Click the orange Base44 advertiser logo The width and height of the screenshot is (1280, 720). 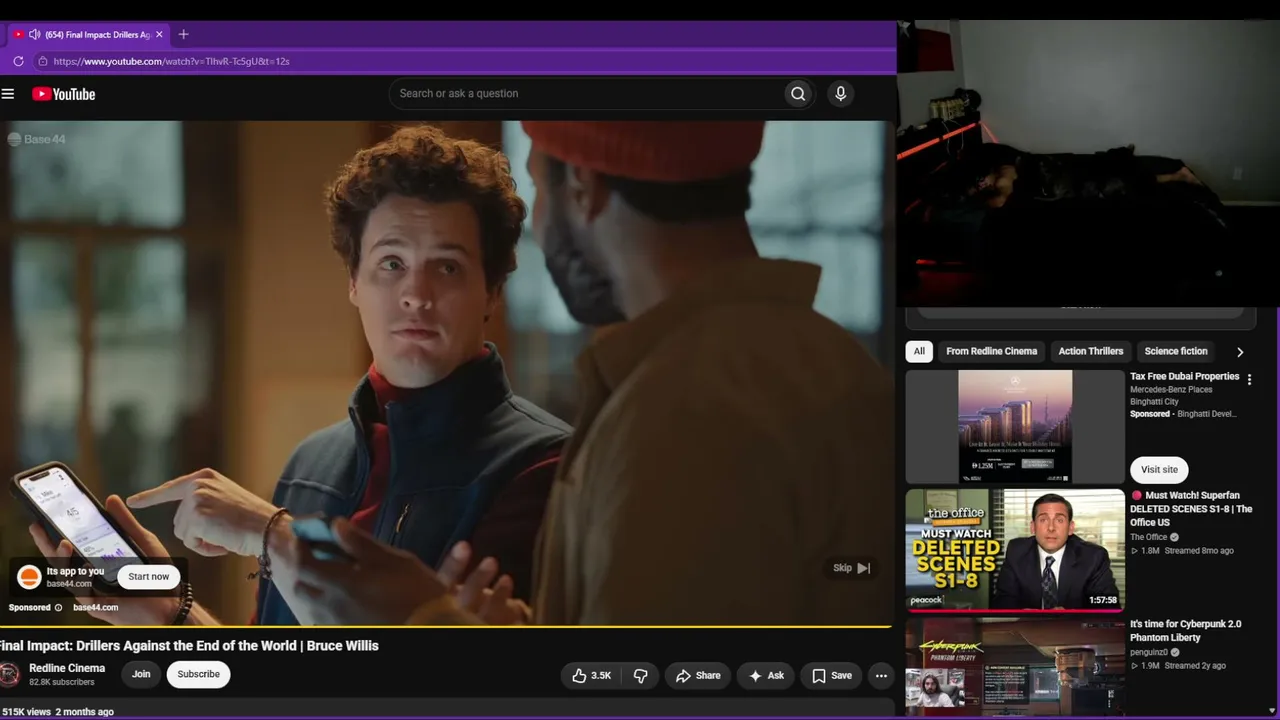(30, 577)
